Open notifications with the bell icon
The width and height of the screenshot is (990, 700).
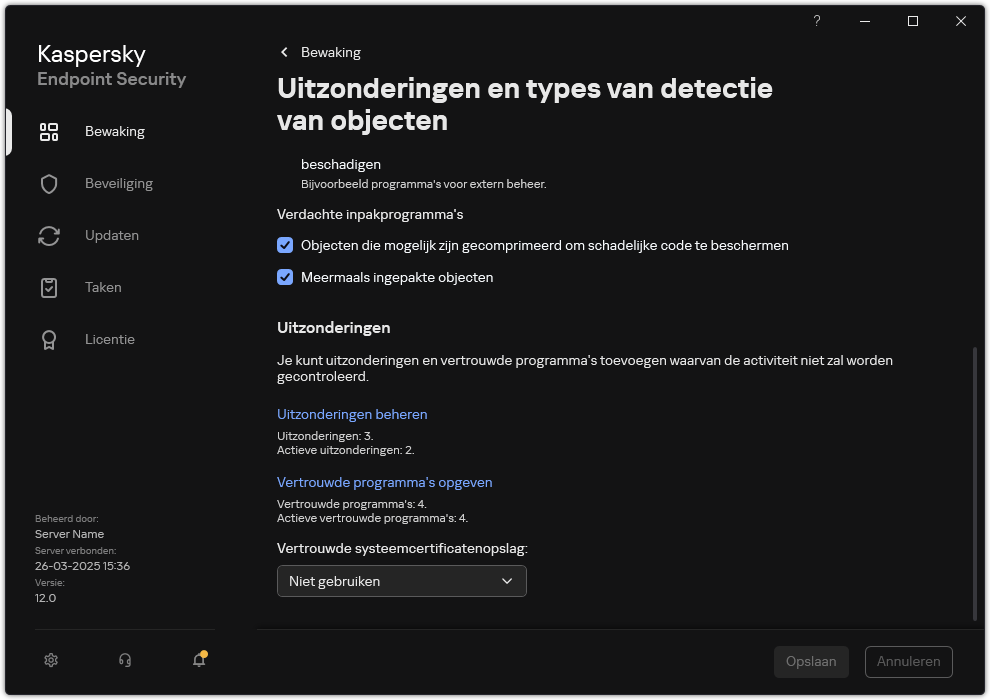tap(199, 662)
